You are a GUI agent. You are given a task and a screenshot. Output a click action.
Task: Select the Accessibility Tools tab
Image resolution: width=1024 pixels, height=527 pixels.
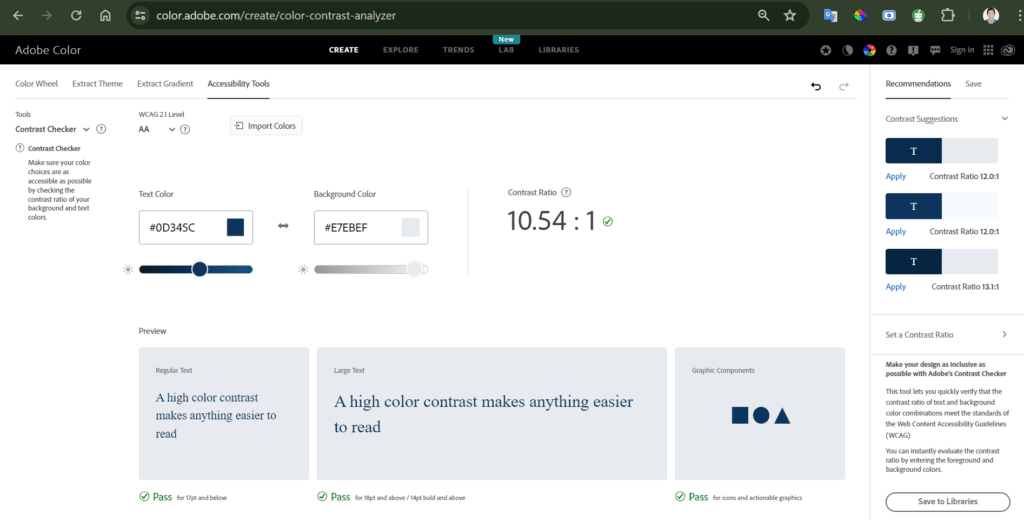point(238,84)
